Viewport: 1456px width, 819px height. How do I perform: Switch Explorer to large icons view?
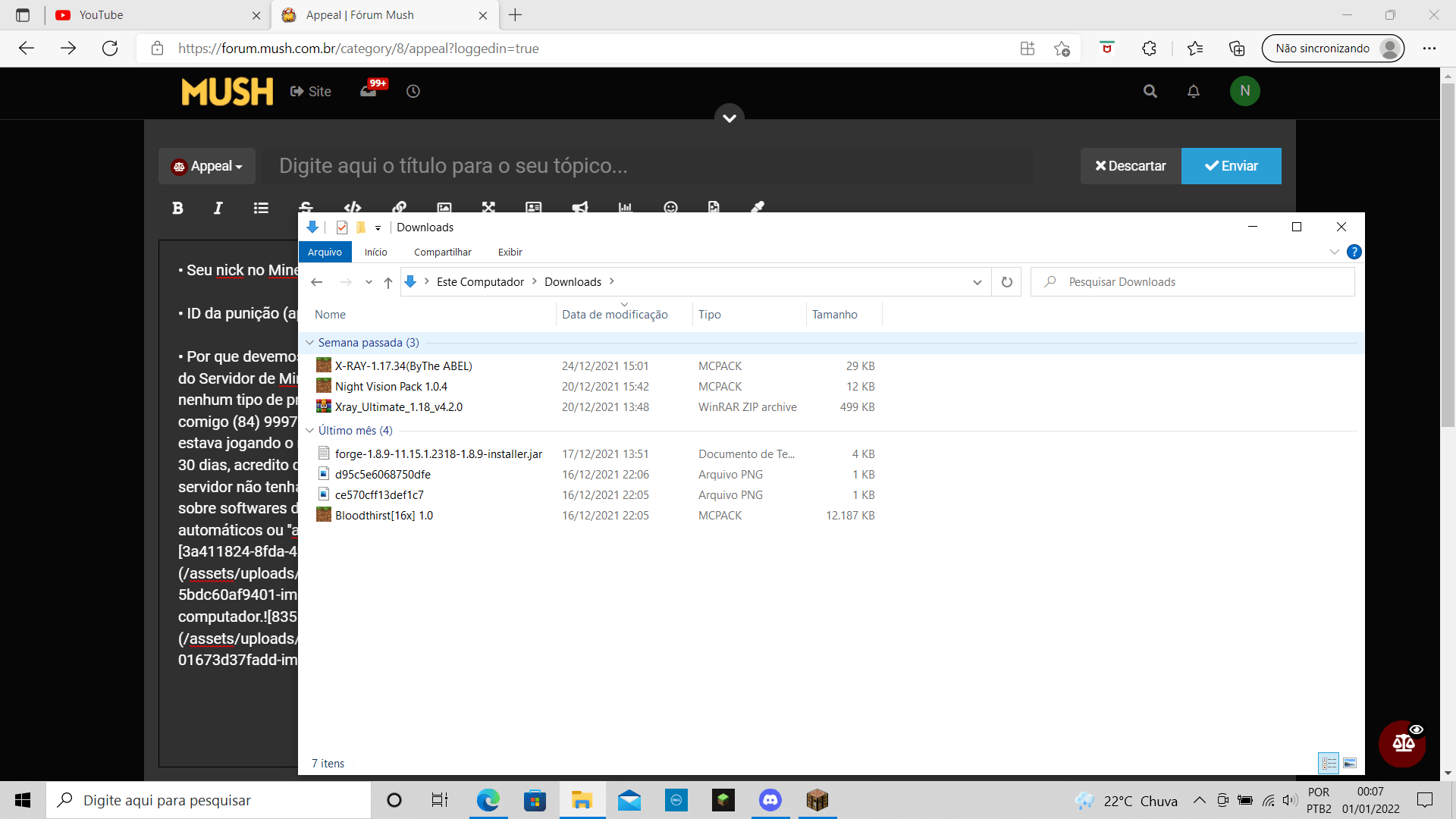(1350, 763)
